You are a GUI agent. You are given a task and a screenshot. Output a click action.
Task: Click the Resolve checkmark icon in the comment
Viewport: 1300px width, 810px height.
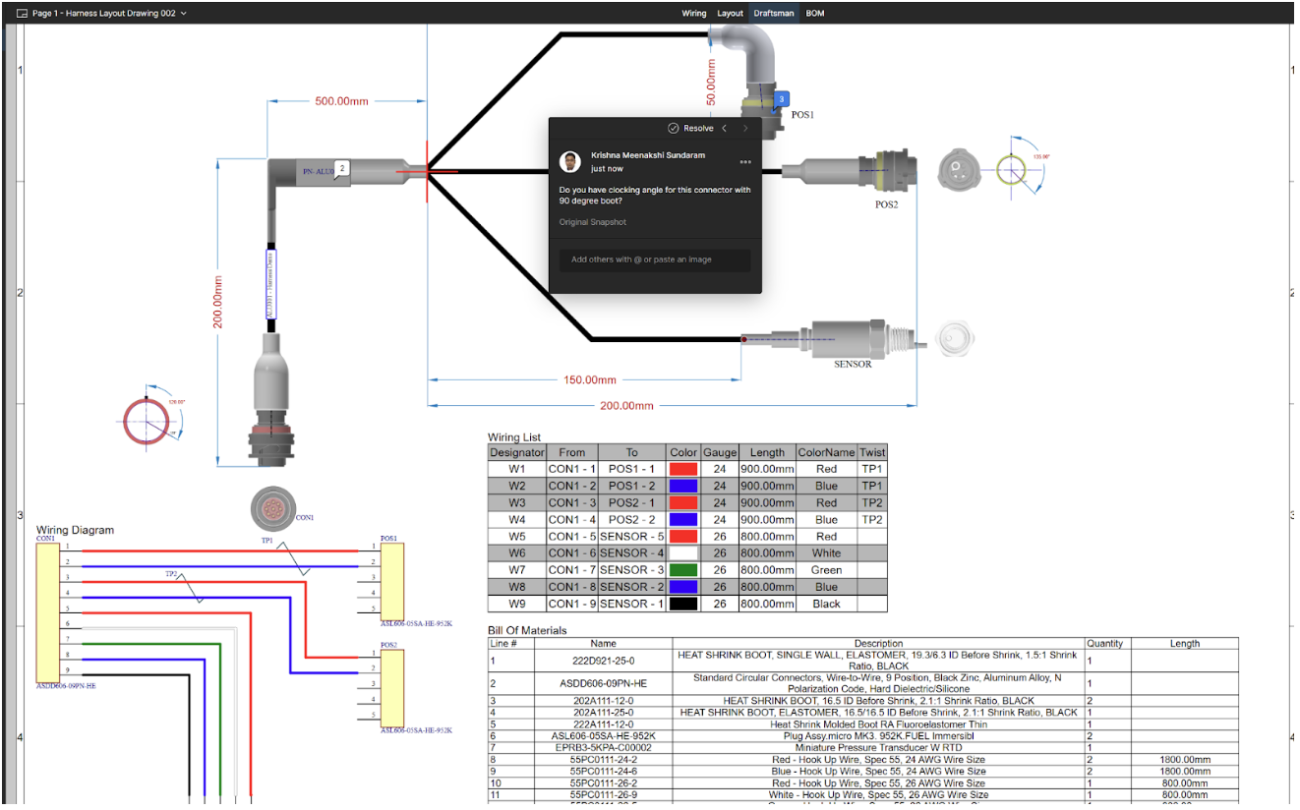(x=671, y=128)
